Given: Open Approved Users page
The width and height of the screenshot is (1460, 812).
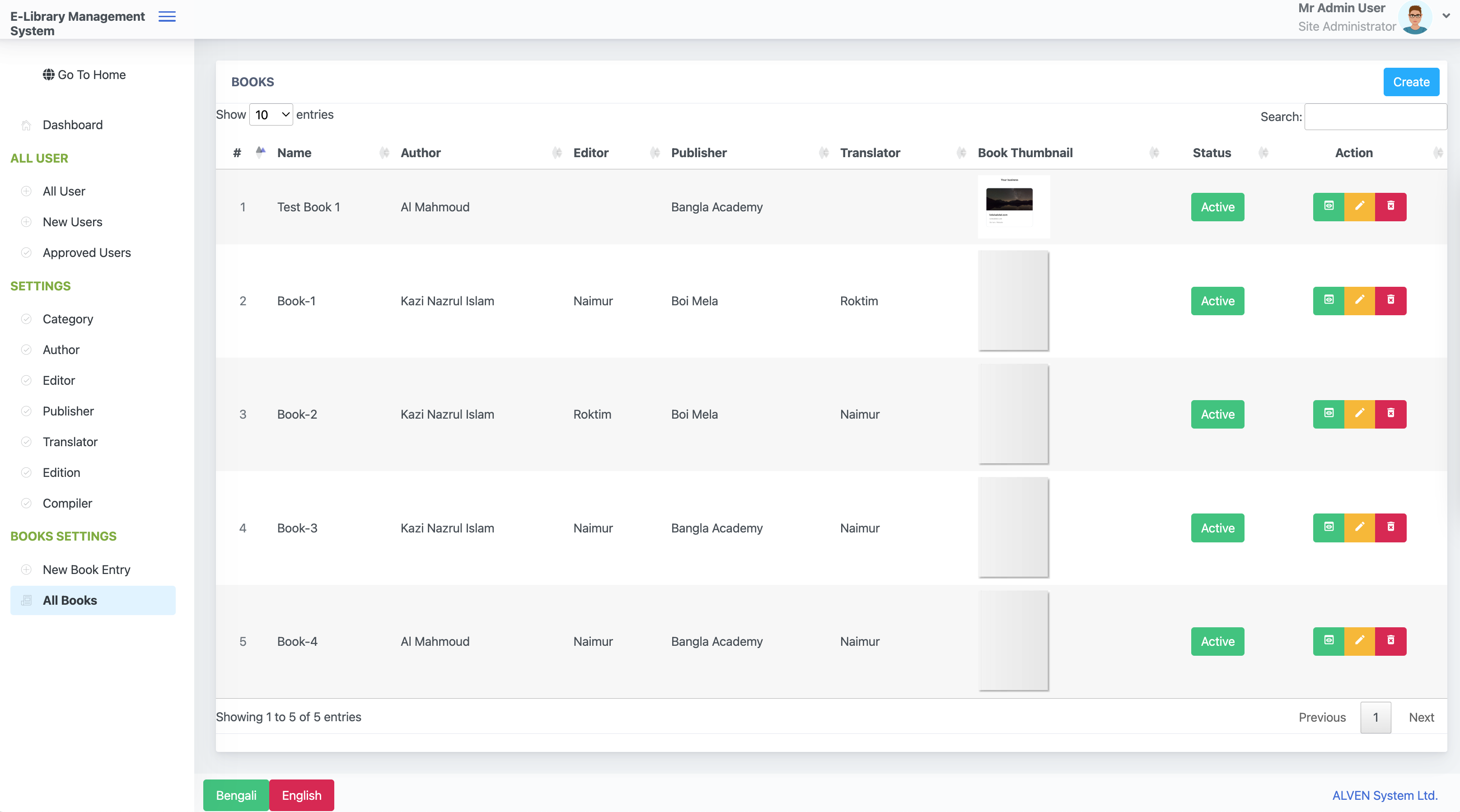Looking at the screenshot, I should point(87,253).
